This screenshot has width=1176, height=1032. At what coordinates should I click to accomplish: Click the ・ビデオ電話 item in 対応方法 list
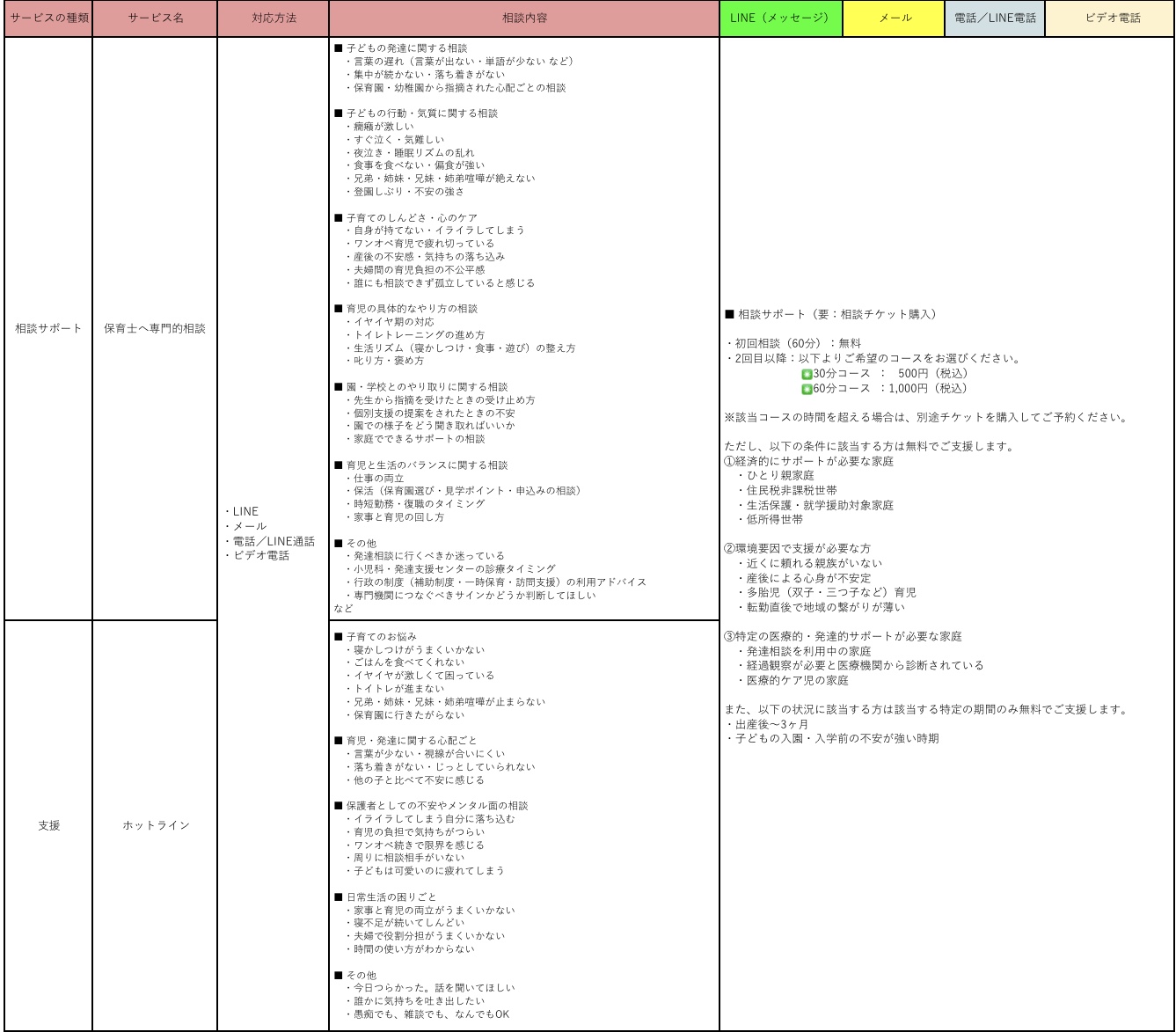pos(257,556)
